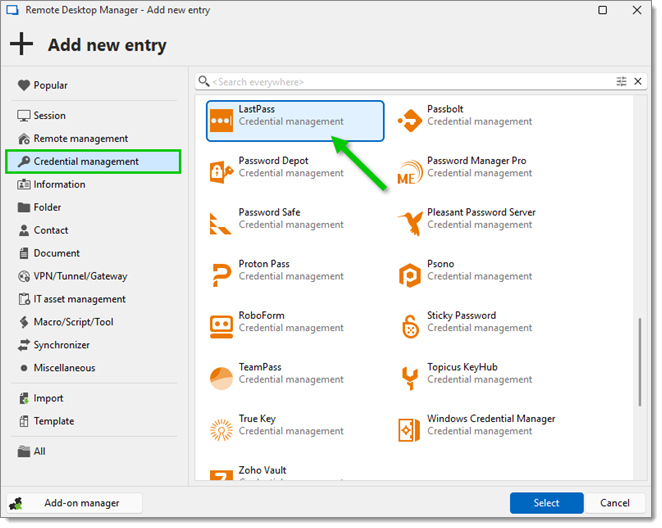Open the search filter options icon
The image size is (662, 528).
pos(621,81)
